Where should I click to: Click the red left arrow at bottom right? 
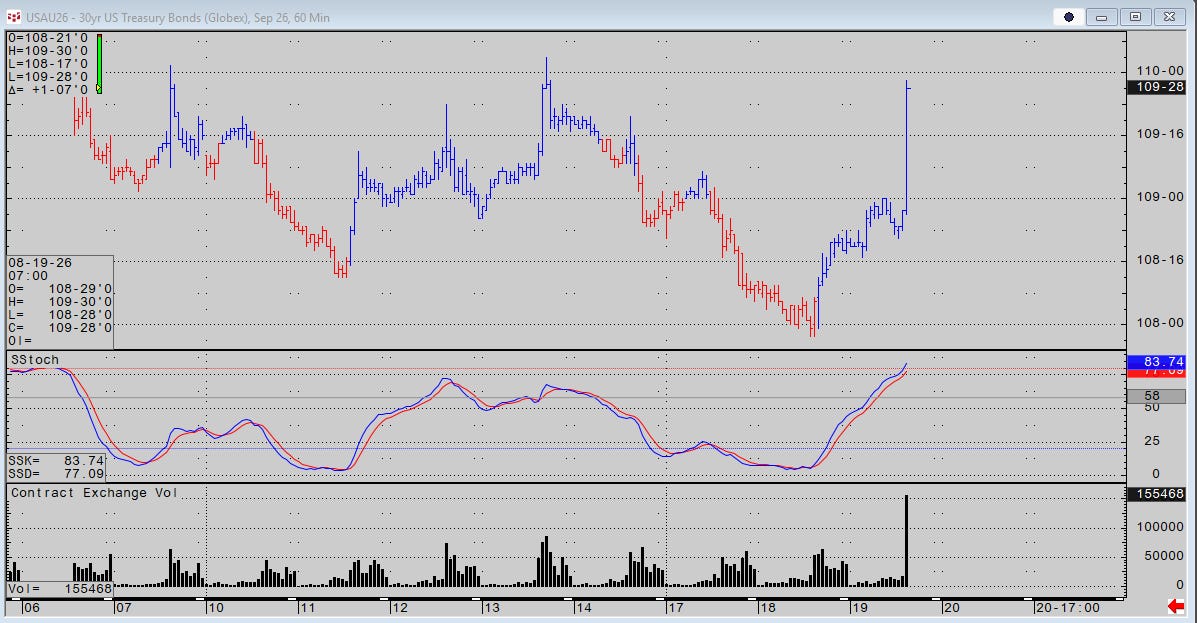click(x=1176, y=606)
